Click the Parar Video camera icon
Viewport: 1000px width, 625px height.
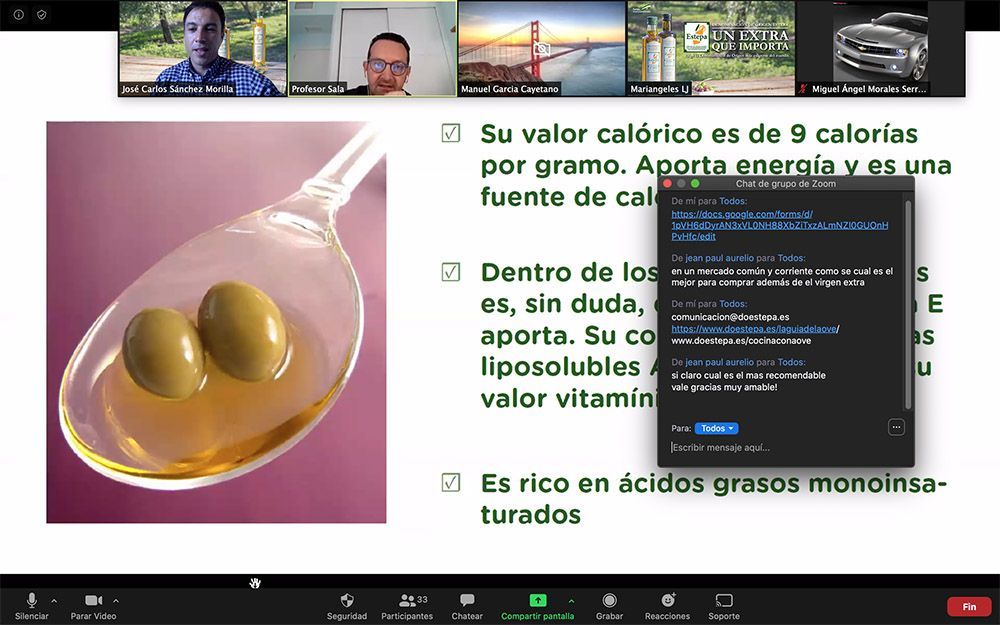click(93, 600)
